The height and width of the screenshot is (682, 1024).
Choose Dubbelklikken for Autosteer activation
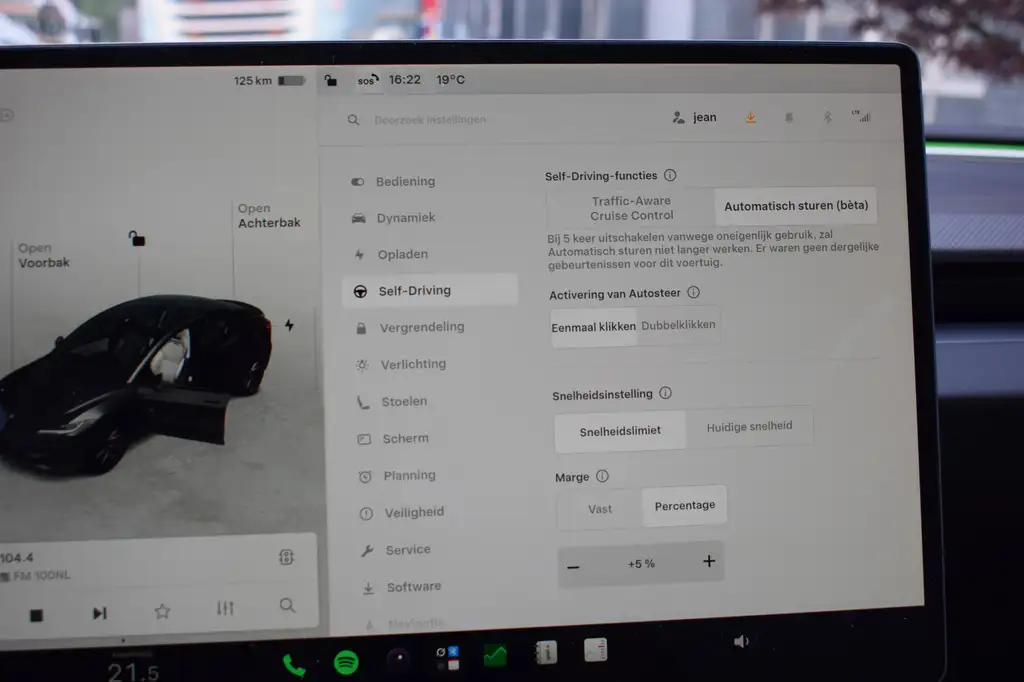coord(678,325)
